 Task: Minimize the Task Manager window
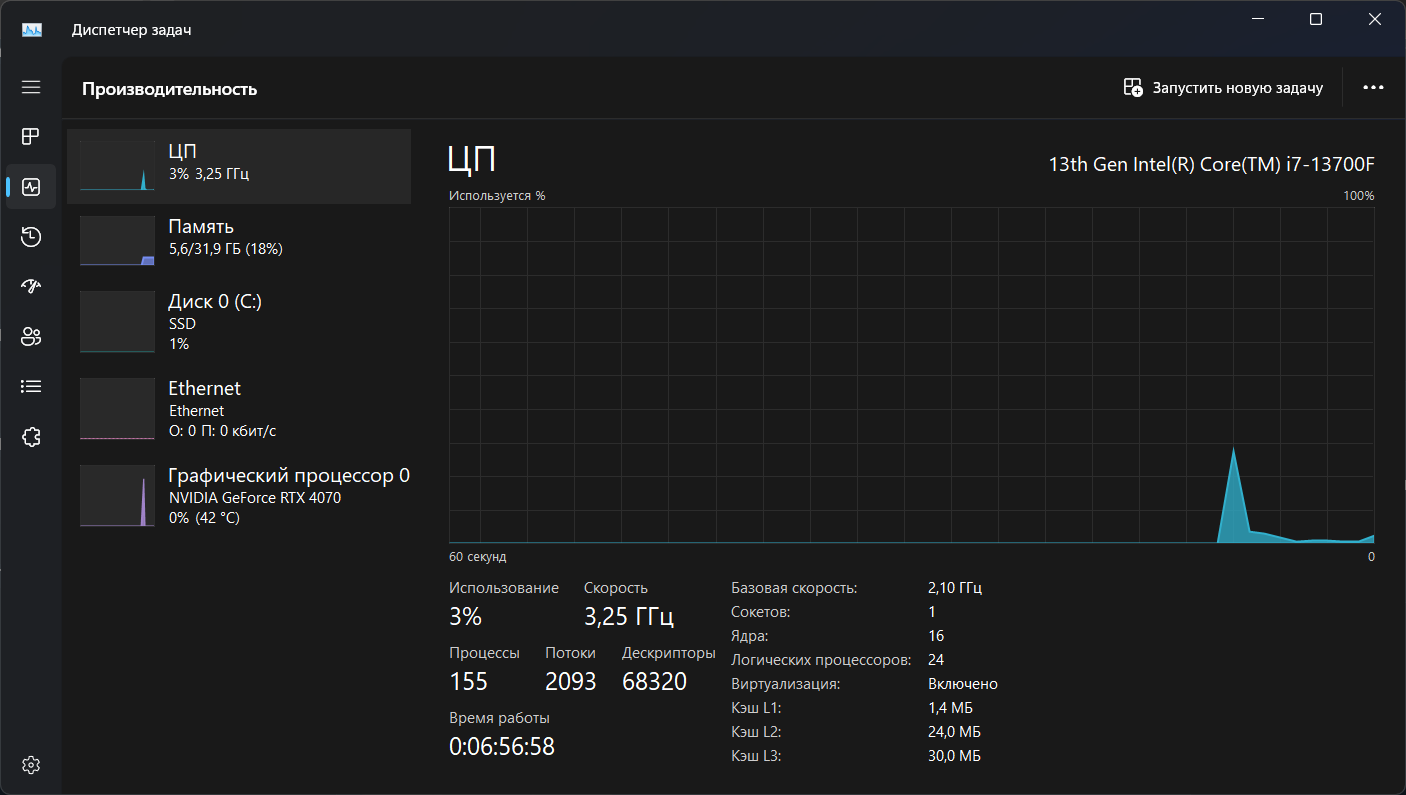click(x=1258, y=19)
